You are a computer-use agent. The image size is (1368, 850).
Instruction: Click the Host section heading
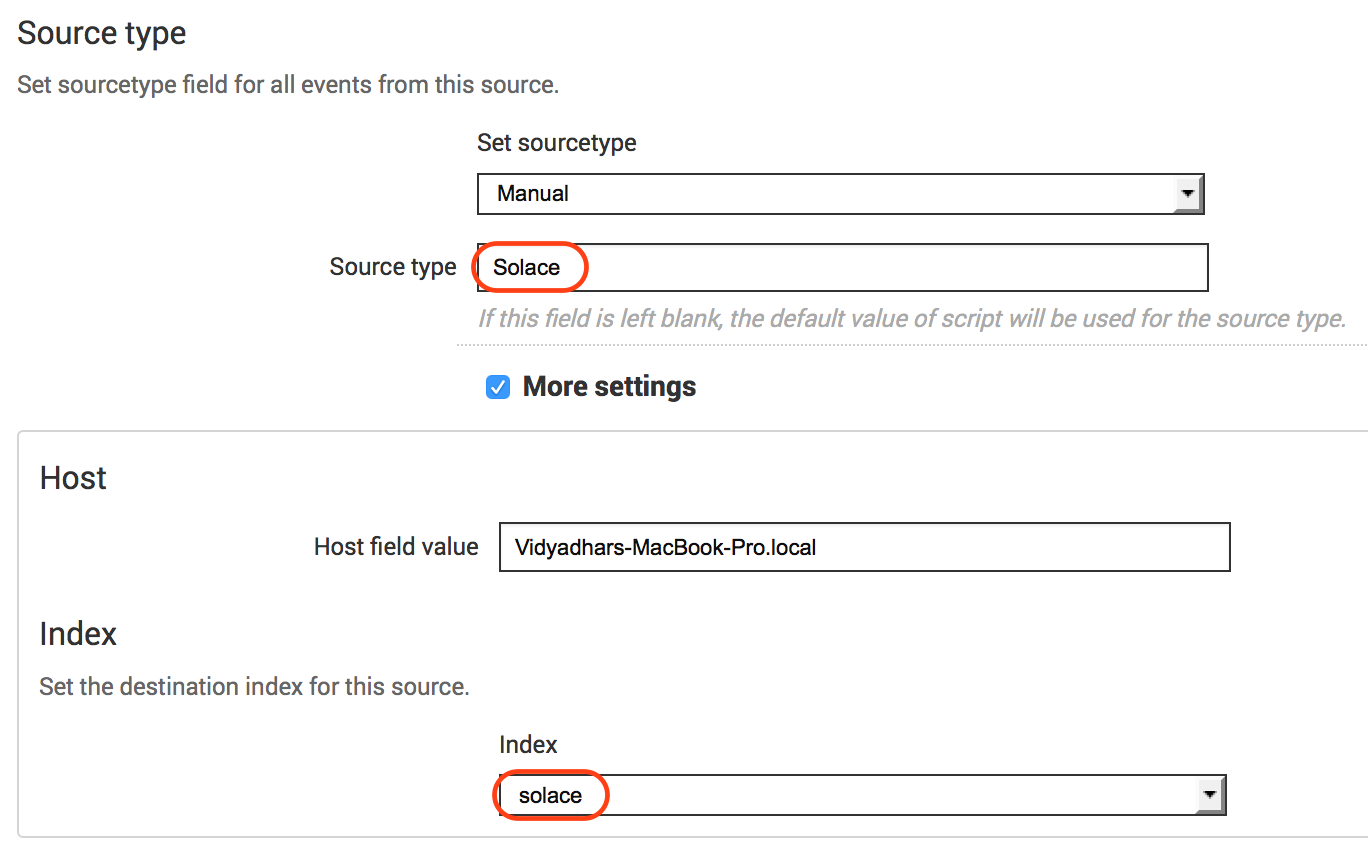pos(73,478)
